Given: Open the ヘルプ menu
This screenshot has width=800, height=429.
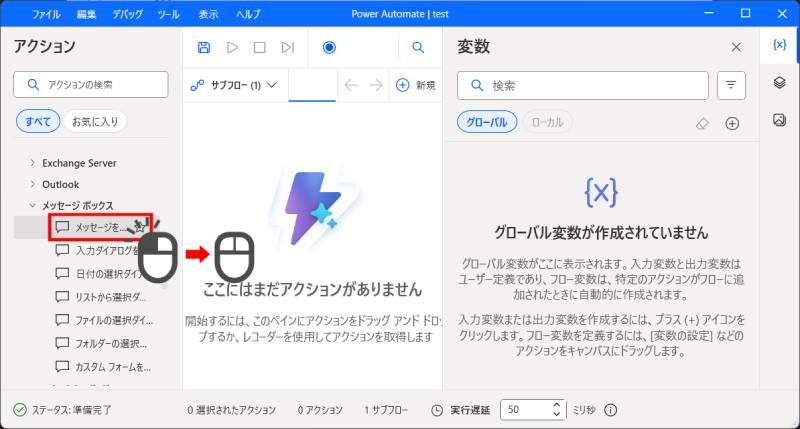Looking at the screenshot, I should coord(248,14).
